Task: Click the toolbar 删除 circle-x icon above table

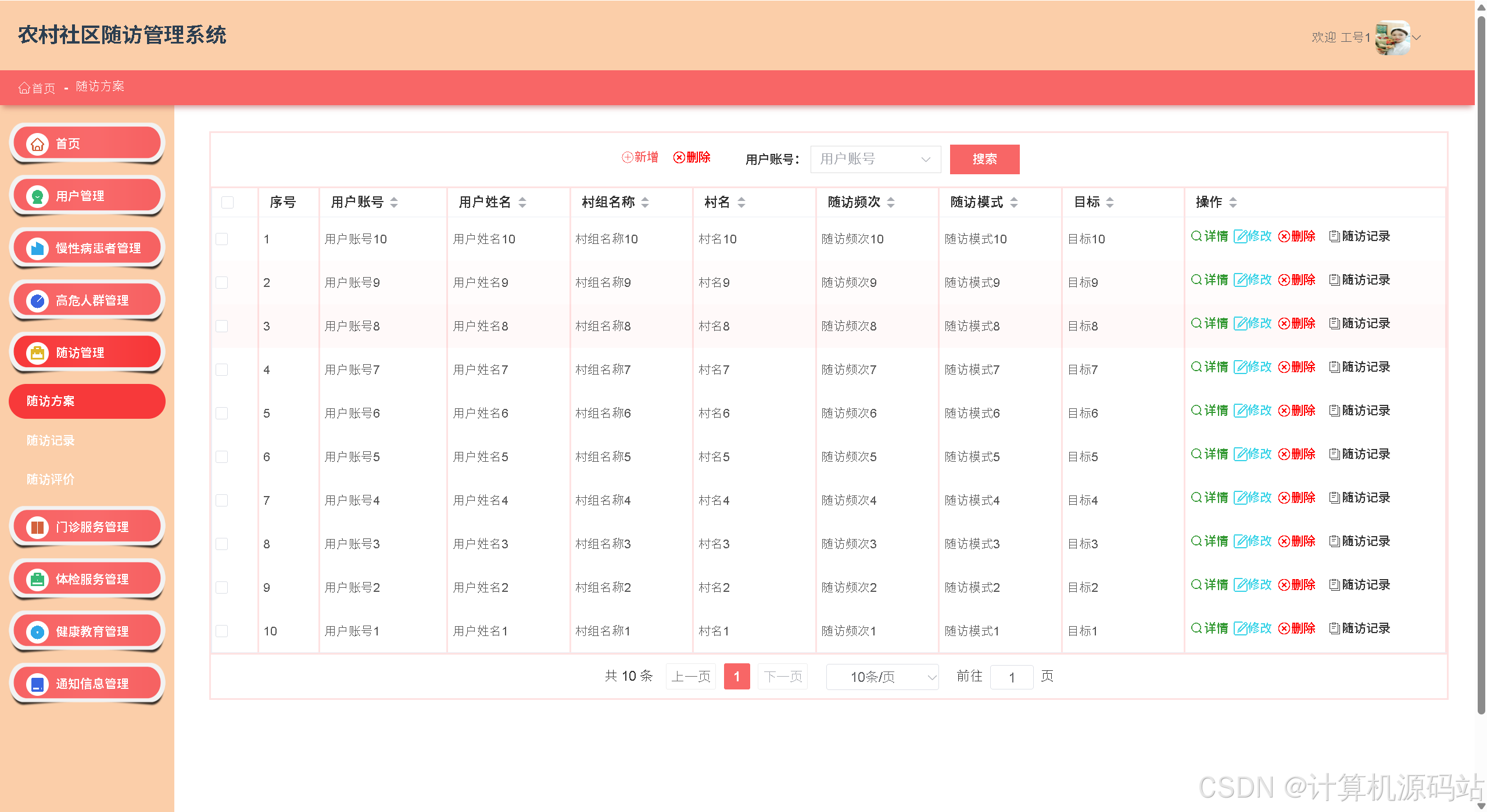Action: [679, 157]
